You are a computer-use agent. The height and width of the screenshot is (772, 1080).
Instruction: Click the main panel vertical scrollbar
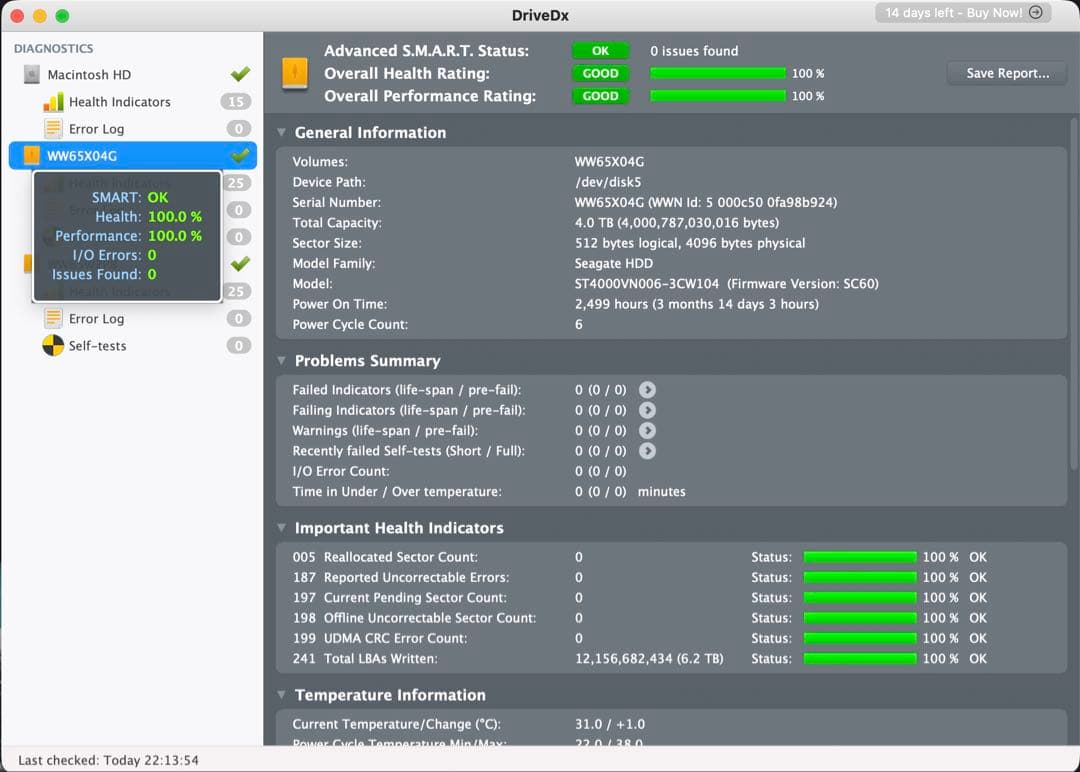click(1074, 296)
